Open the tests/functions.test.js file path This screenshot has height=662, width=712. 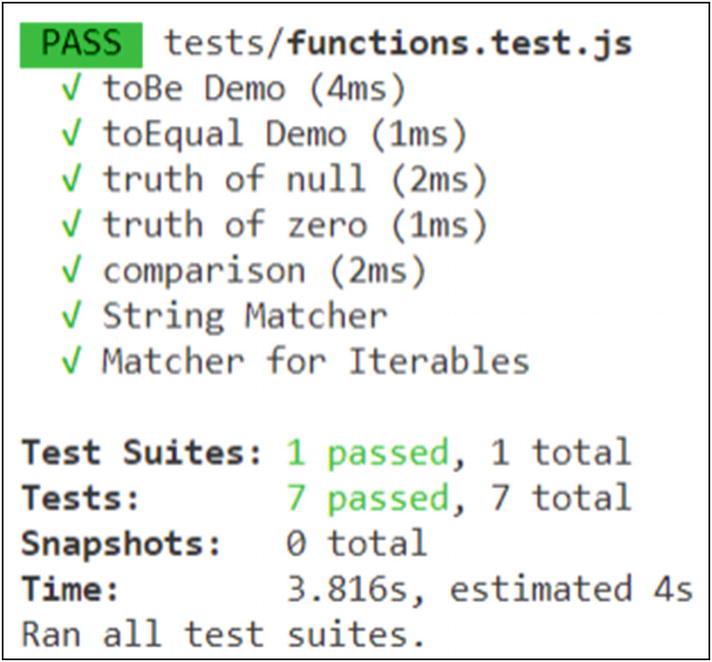click(398, 44)
